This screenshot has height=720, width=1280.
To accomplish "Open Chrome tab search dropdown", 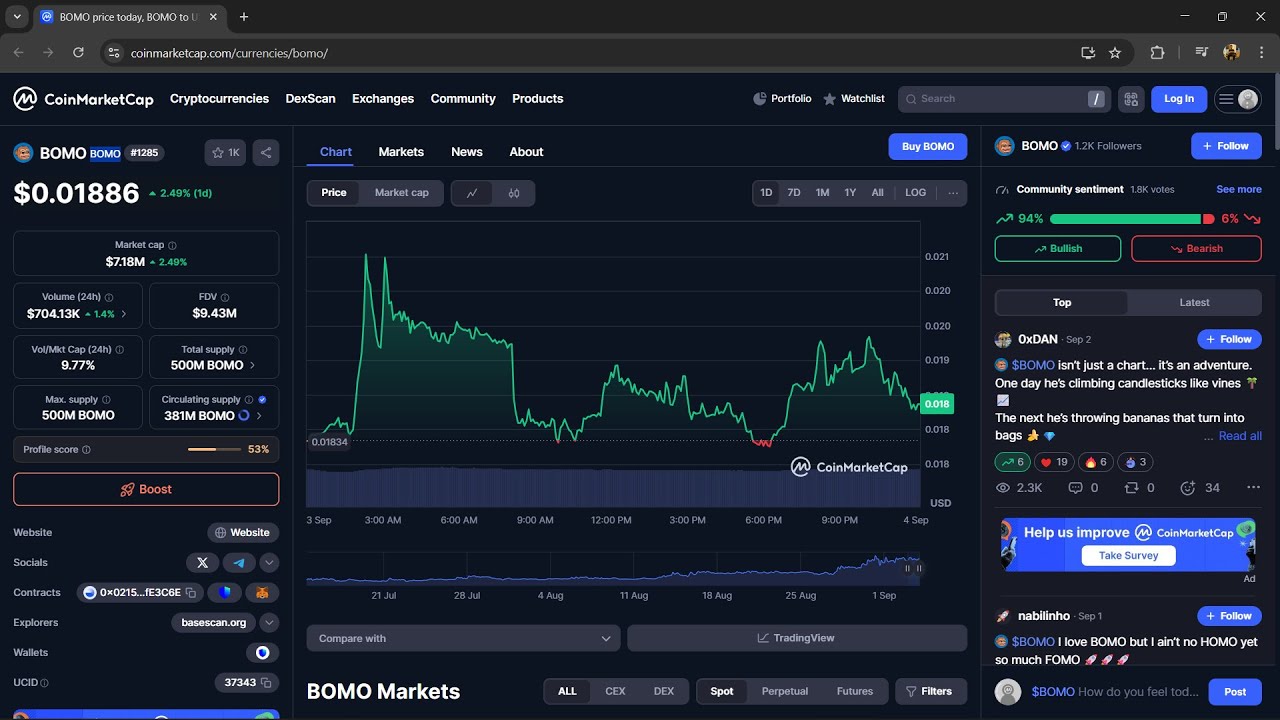I will [x=17, y=17].
